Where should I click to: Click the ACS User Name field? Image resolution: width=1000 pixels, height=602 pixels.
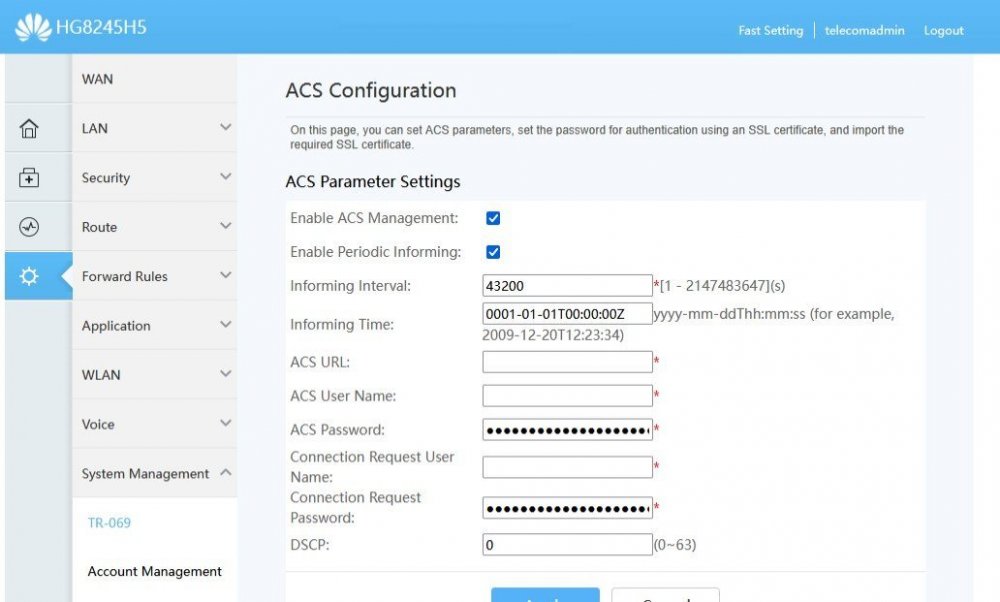[567, 396]
